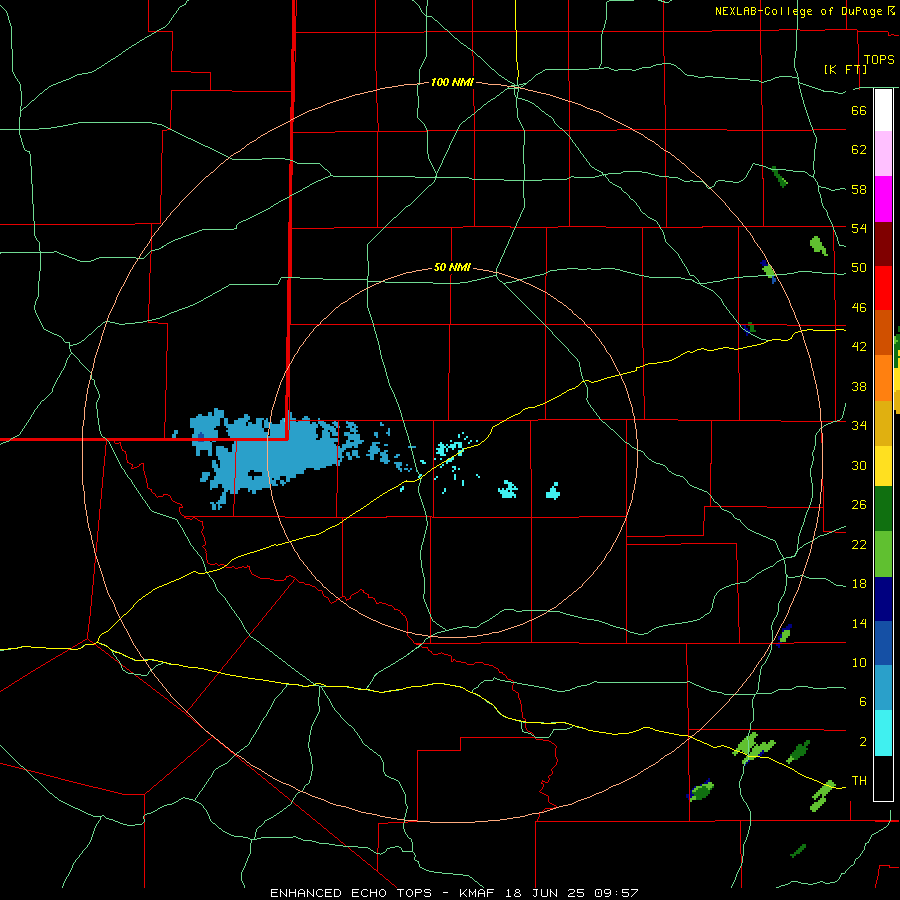This screenshot has height=900, width=900.
Task: Select the 42 legend value
Action: (x=859, y=346)
